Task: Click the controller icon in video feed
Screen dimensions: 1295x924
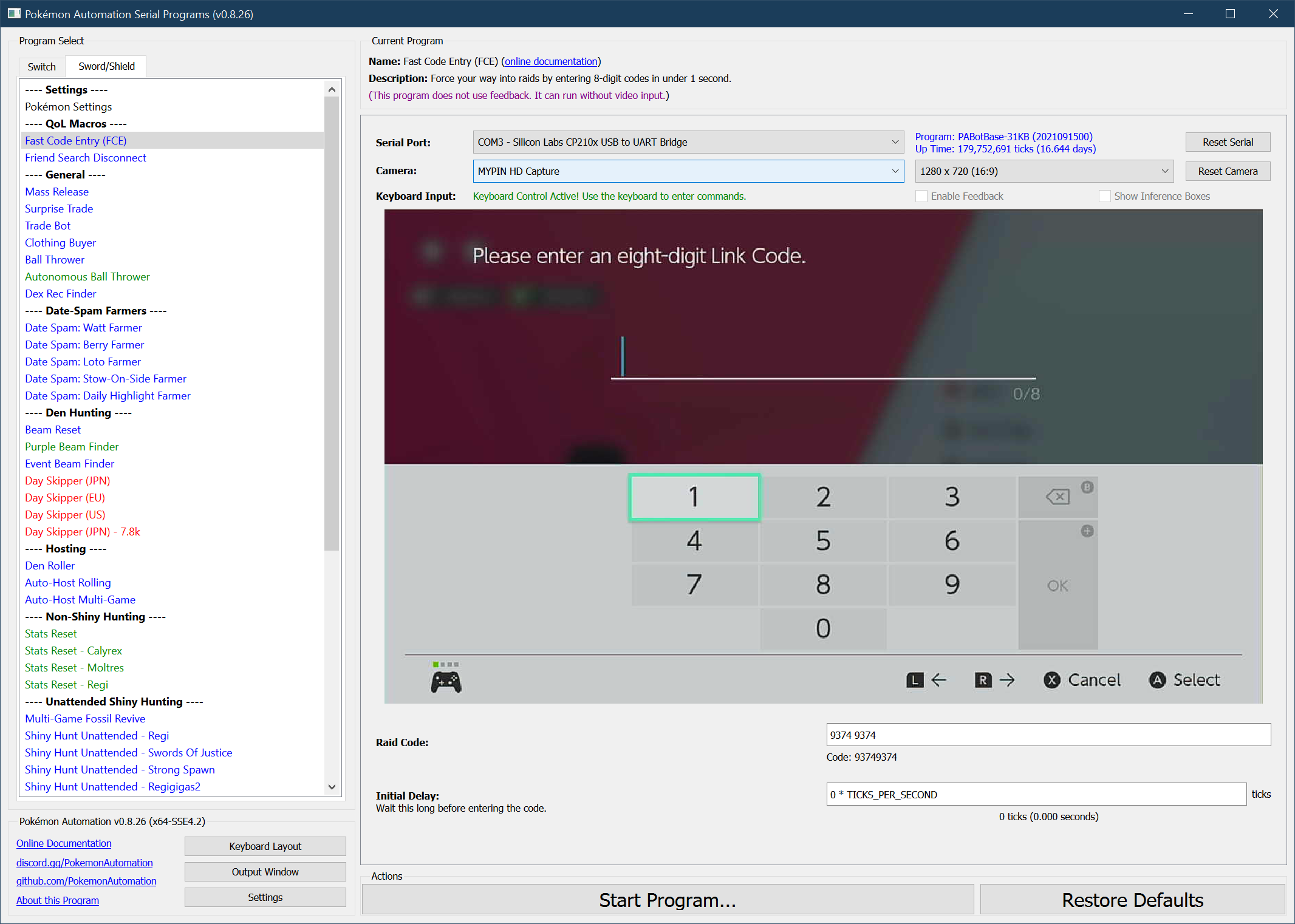Action: pyautogui.click(x=446, y=681)
